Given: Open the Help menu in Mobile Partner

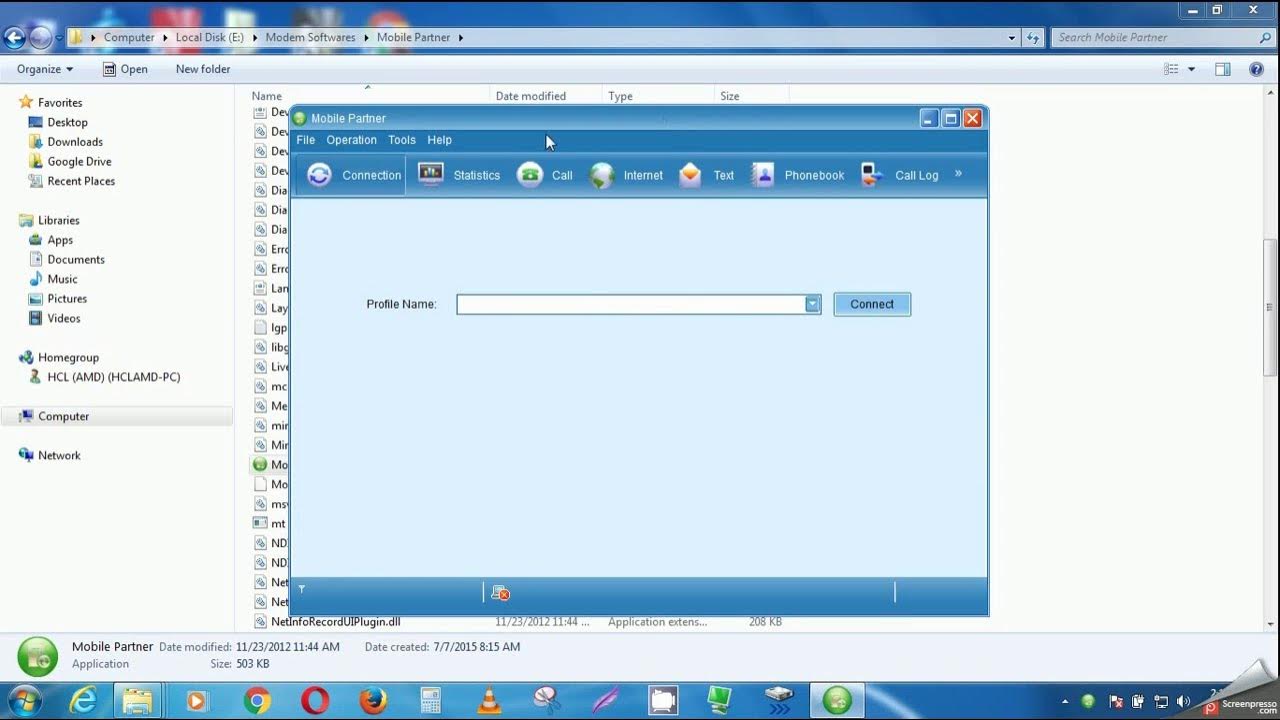Looking at the screenshot, I should point(439,140).
